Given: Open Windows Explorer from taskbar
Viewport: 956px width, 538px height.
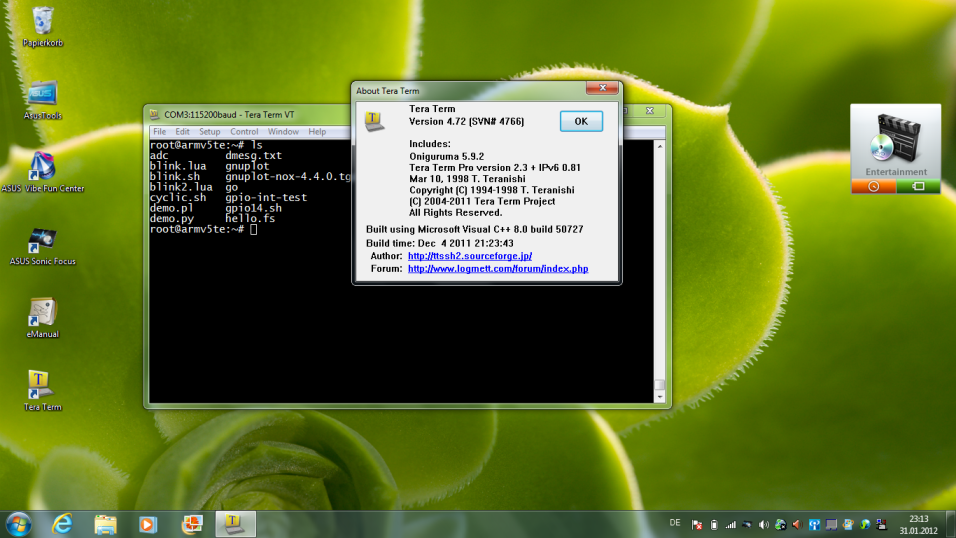Looking at the screenshot, I should (x=105, y=525).
